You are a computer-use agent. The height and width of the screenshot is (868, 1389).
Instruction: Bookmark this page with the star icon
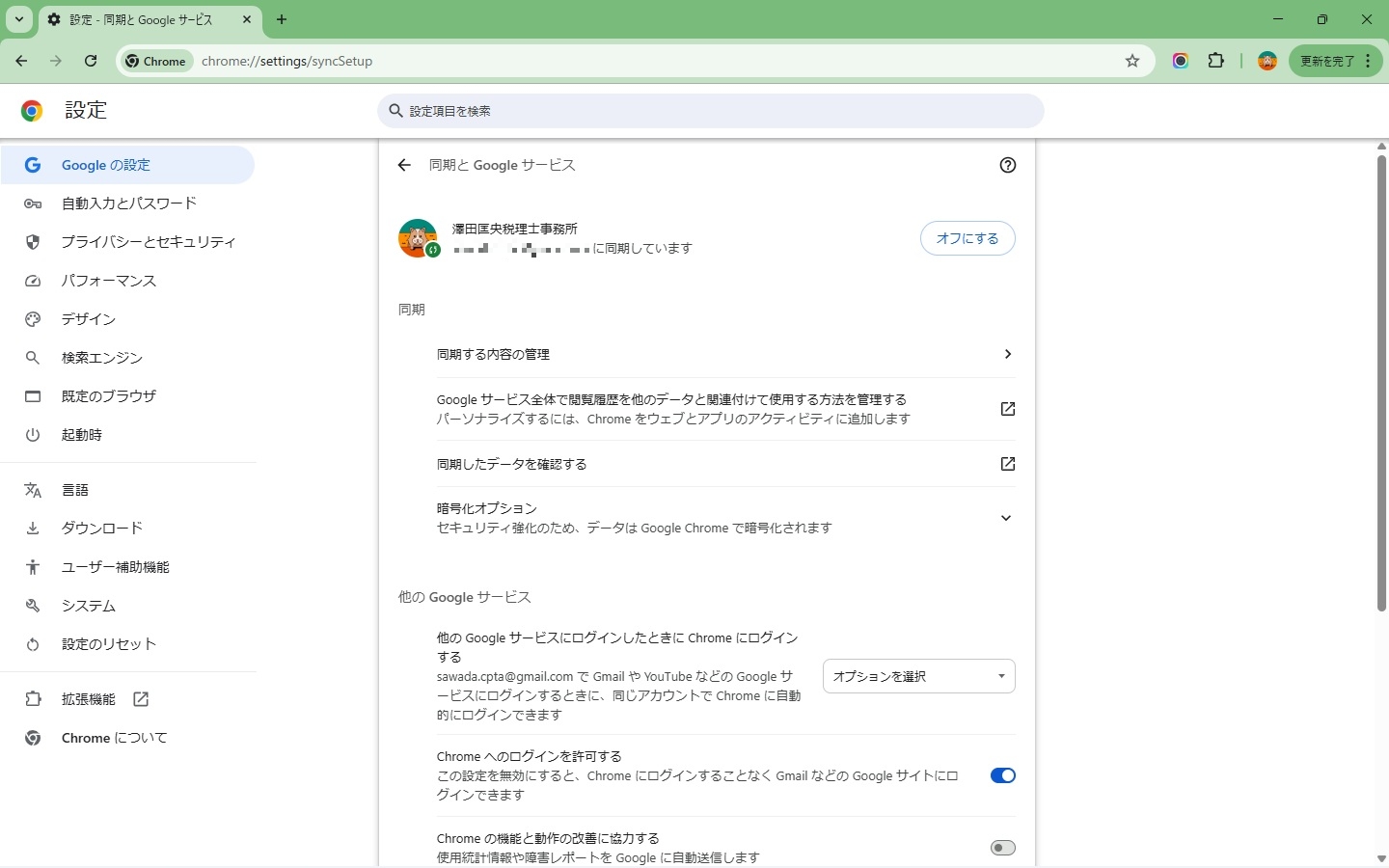(1132, 61)
